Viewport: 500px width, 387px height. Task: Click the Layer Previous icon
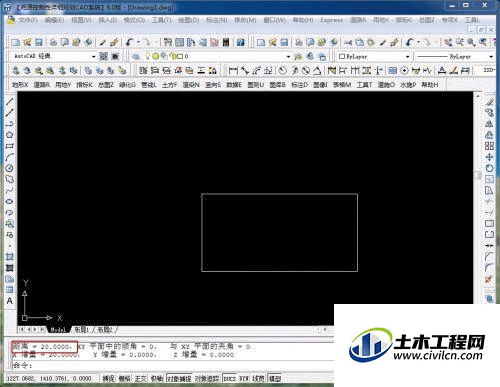[310, 56]
